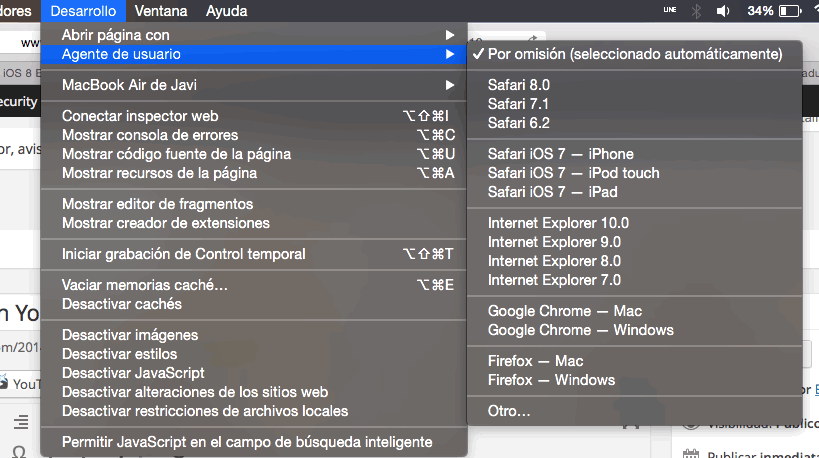Choose Vaciar memorias caché…
The width and height of the screenshot is (819, 458).
[254, 285]
